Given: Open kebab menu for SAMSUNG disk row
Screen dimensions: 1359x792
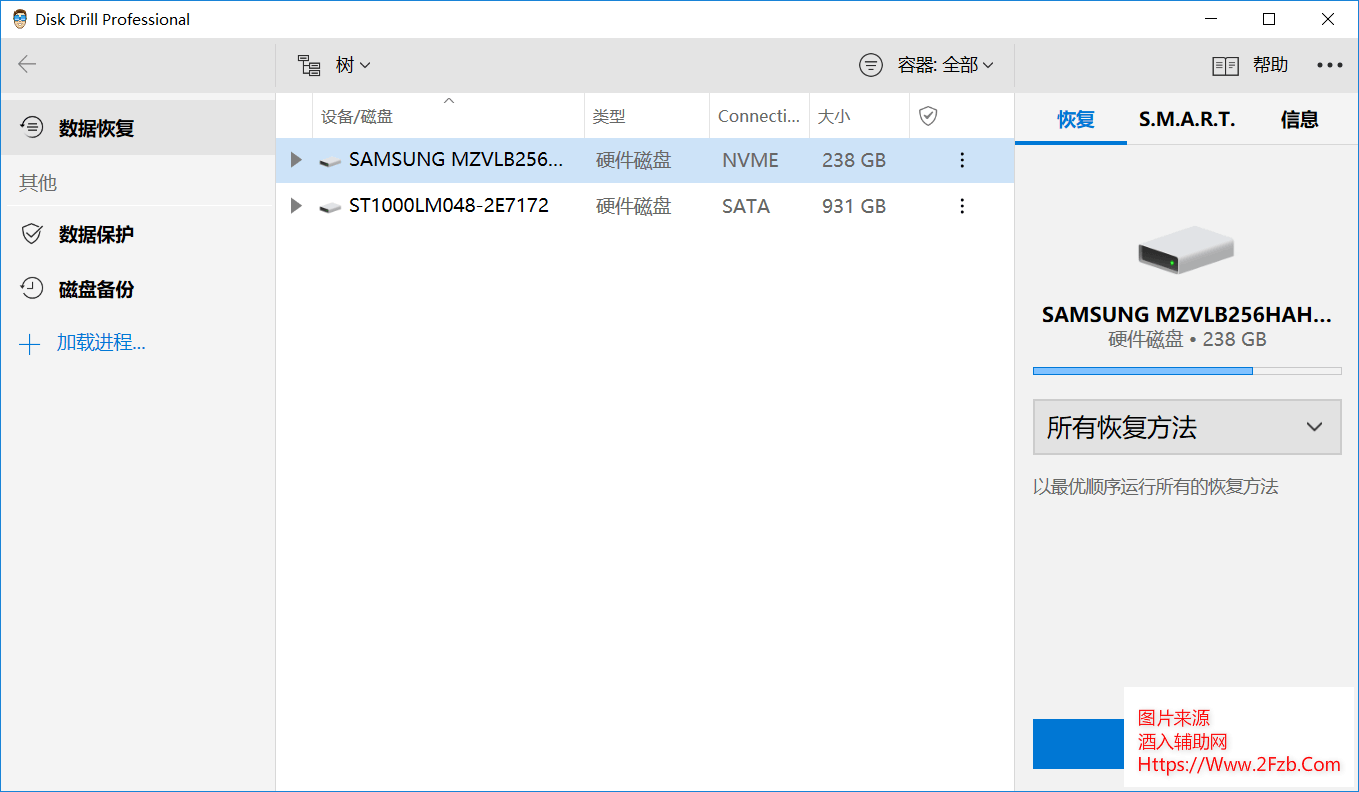Looking at the screenshot, I should pyautogui.click(x=962, y=160).
